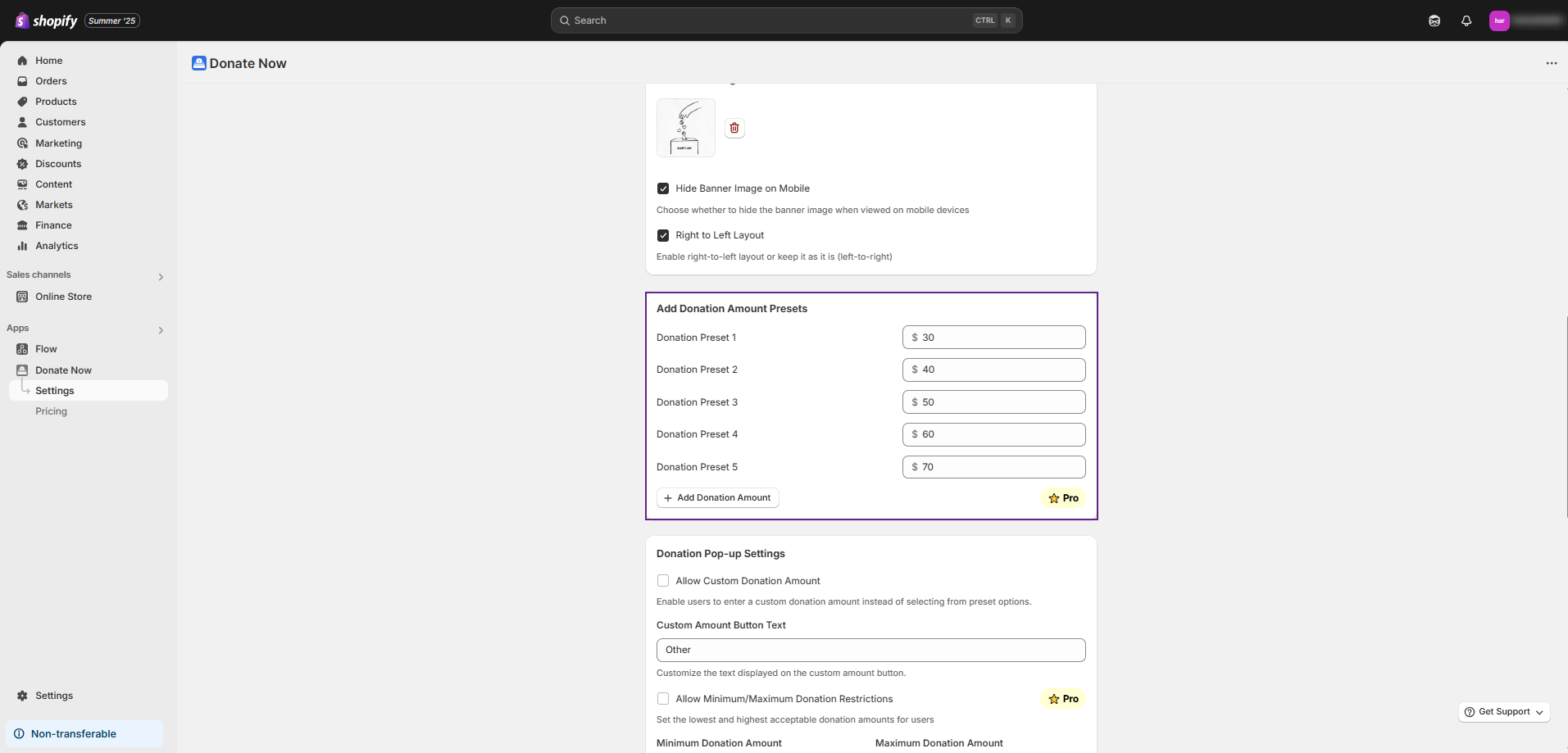Image resolution: width=1568 pixels, height=753 pixels.
Task: Click the Summer '25 edition badge
Action: tap(112, 20)
